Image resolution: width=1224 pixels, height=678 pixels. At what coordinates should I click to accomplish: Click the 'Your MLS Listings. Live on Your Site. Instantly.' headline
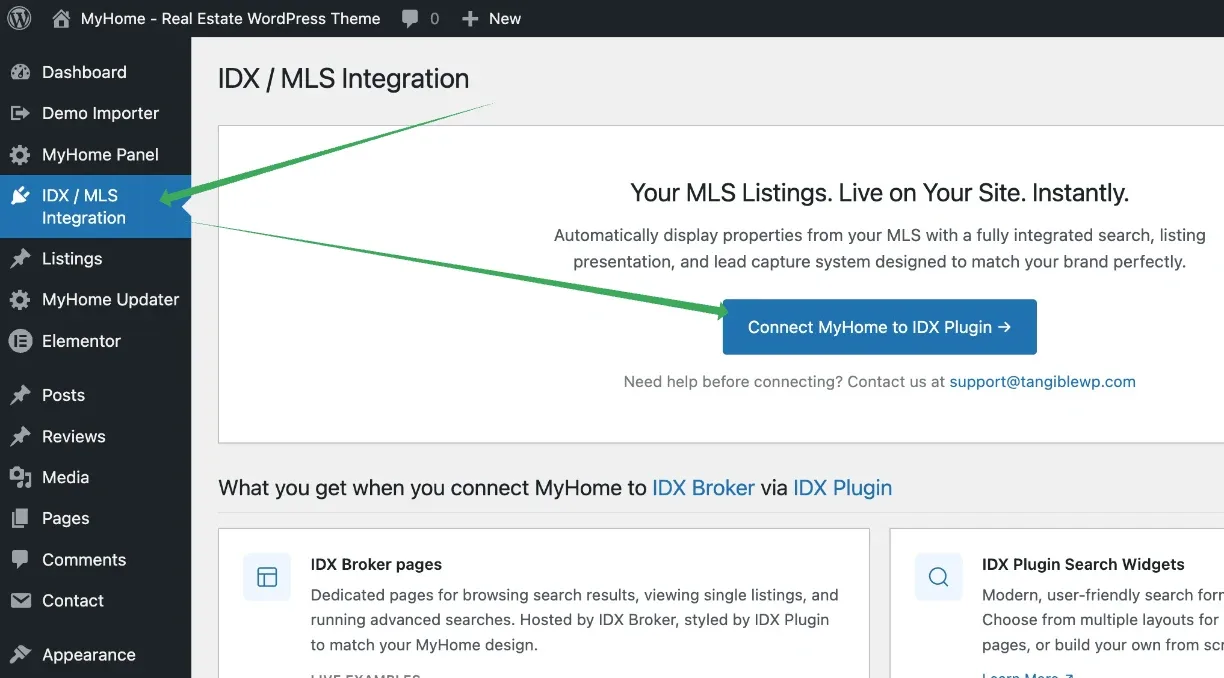coord(879,193)
